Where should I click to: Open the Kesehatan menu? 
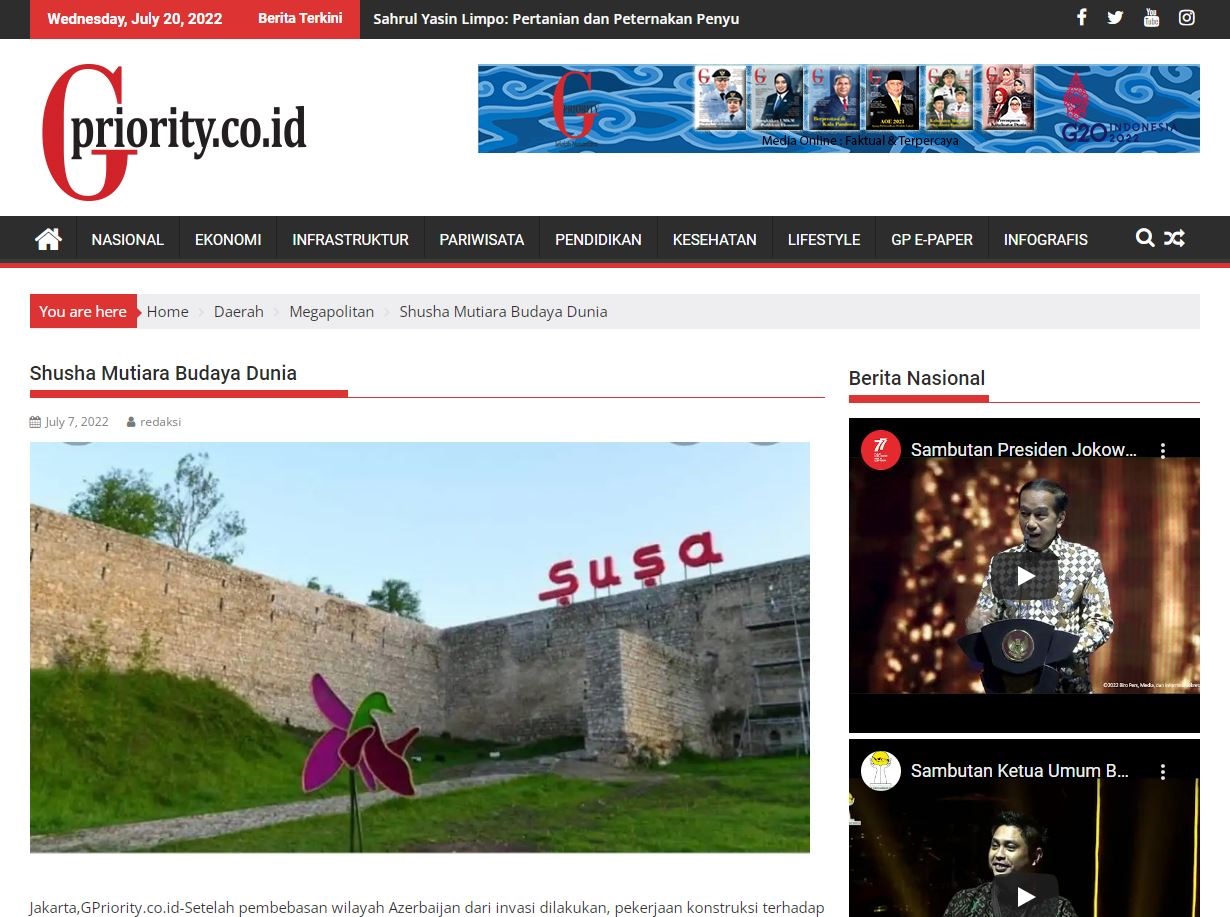(x=715, y=240)
